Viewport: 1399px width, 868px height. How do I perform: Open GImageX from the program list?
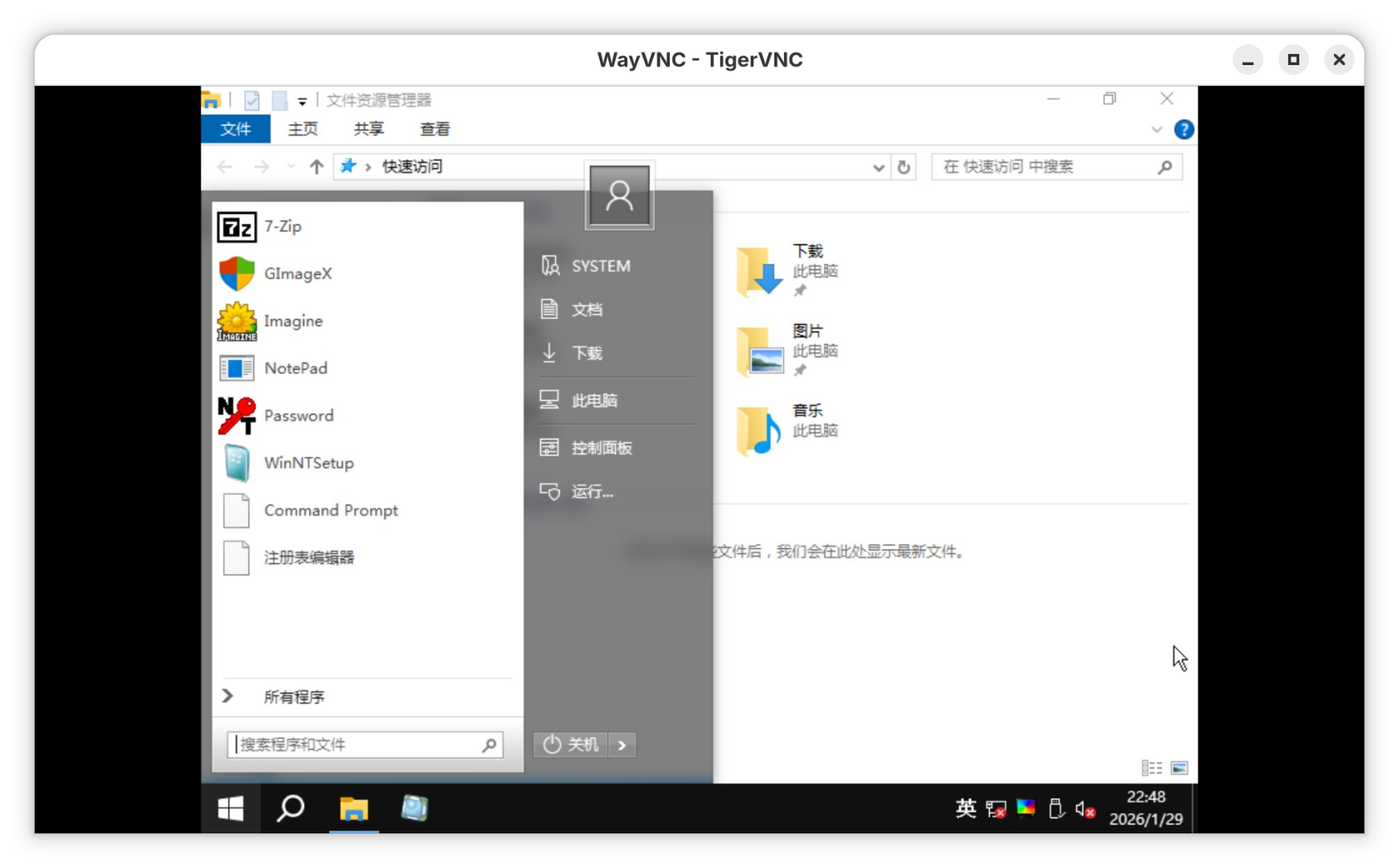(297, 274)
